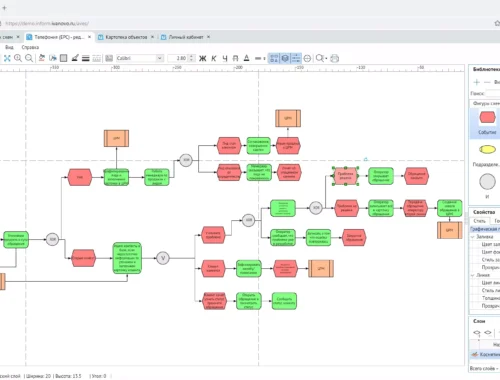500x380 pixels.
Task: Collapse the Заливка properties group
Action: click(x=473, y=237)
